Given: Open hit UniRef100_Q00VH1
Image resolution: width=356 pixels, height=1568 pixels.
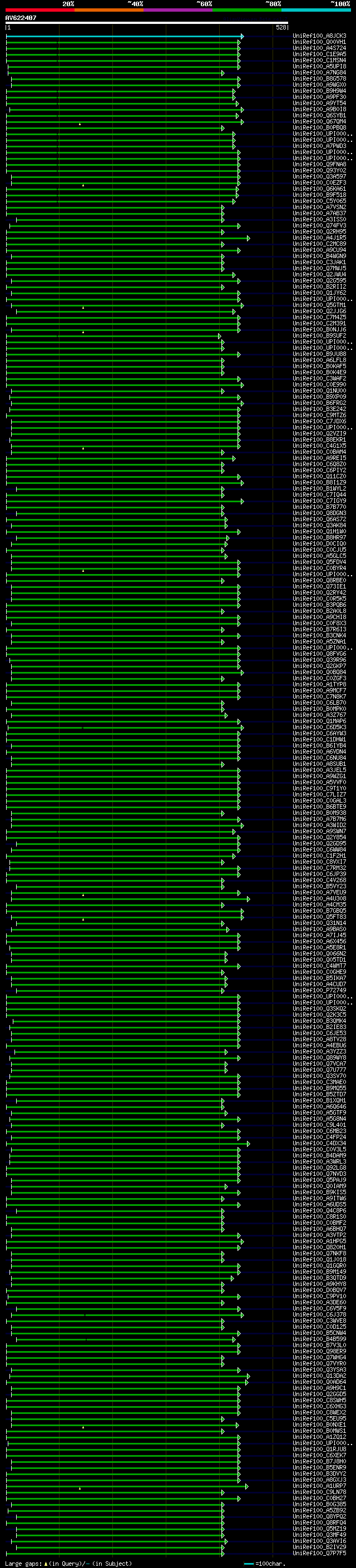Looking at the screenshot, I should point(319,42).
